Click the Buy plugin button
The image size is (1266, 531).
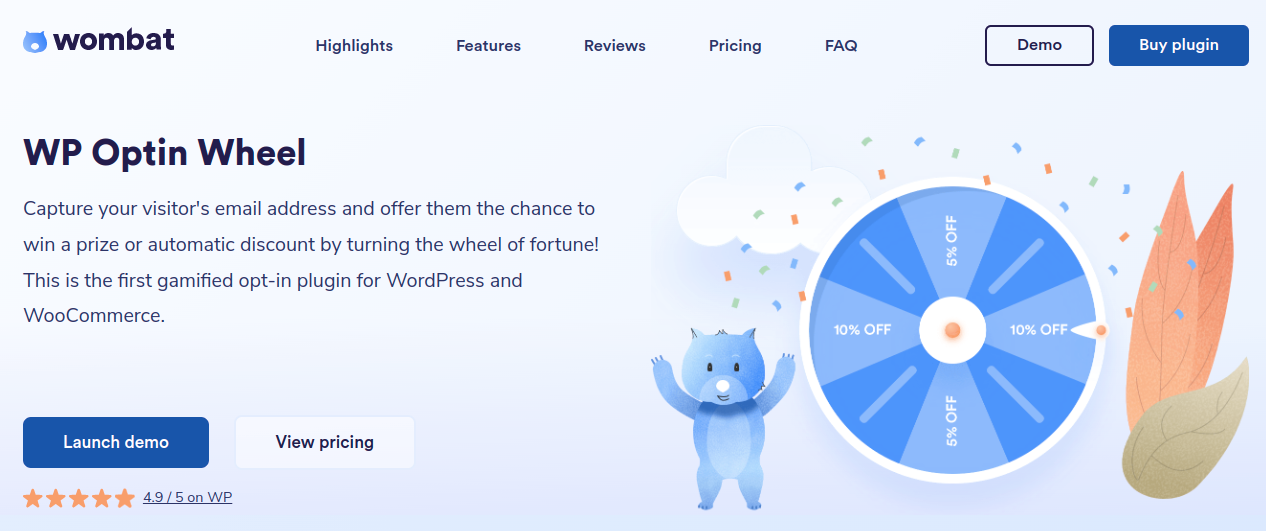click(x=1179, y=45)
